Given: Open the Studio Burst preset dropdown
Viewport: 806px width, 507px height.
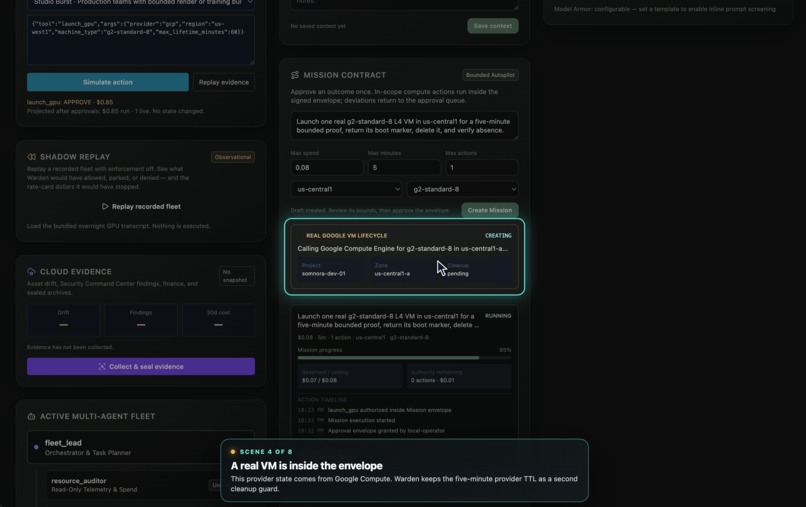Looking at the screenshot, I should (141, 3).
